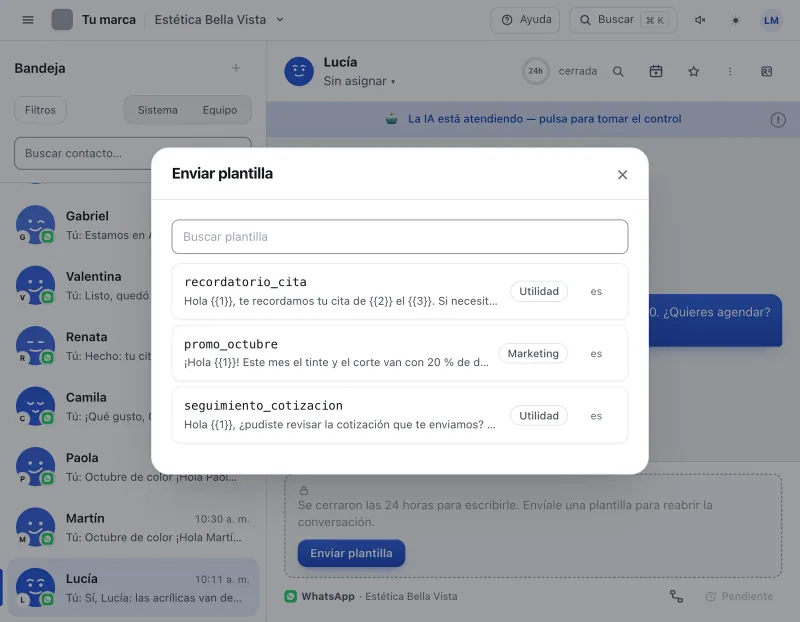Switch to the Equipo tab
Screen dimensions: 800x622
tap(220, 110)
